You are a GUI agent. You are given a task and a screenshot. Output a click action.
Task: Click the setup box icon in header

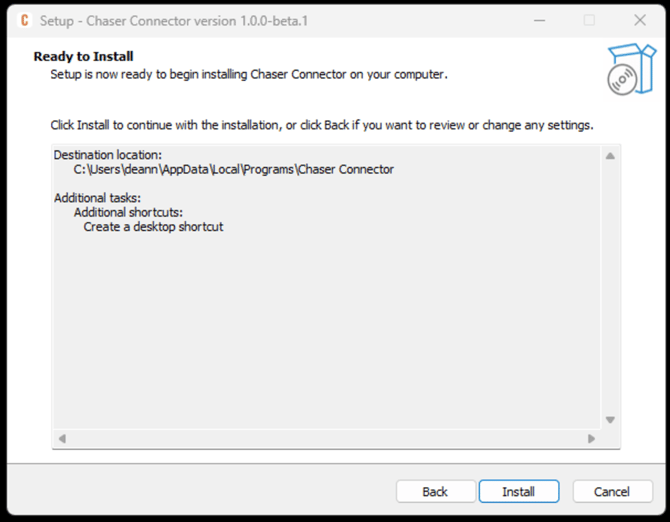[630, 69]
